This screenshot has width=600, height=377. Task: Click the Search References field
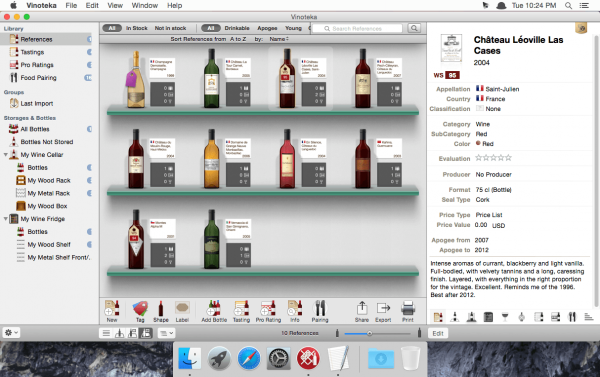tap(357, 28)
